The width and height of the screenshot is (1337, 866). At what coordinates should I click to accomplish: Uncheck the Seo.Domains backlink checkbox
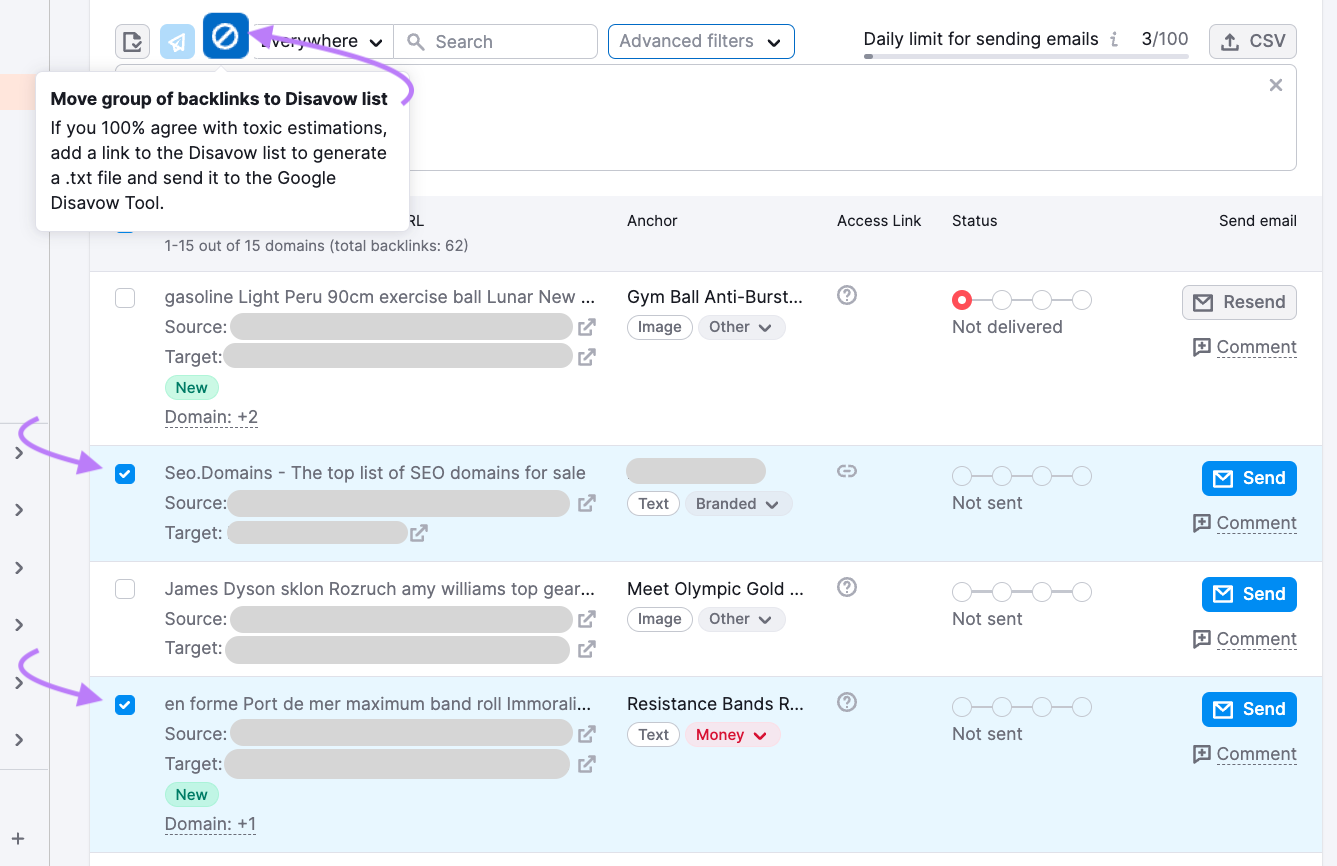point(125,473)
